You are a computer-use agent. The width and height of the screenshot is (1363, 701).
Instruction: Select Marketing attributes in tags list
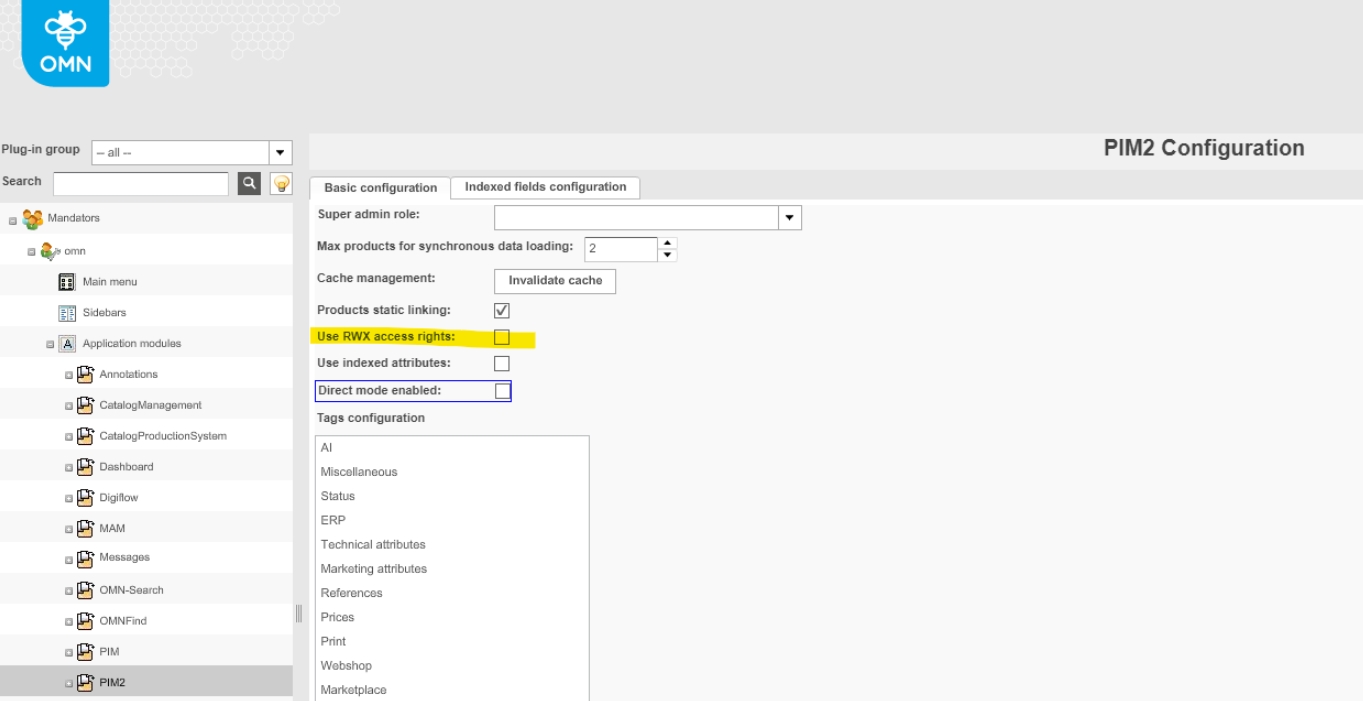click(x=374, y=569)
